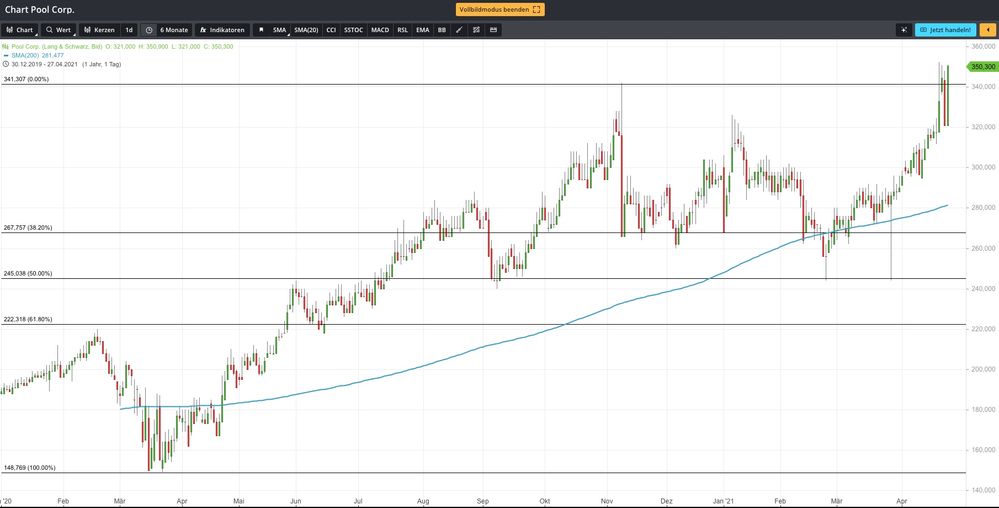Expand the Kerzen chart type dropdown

pos(99,30)
